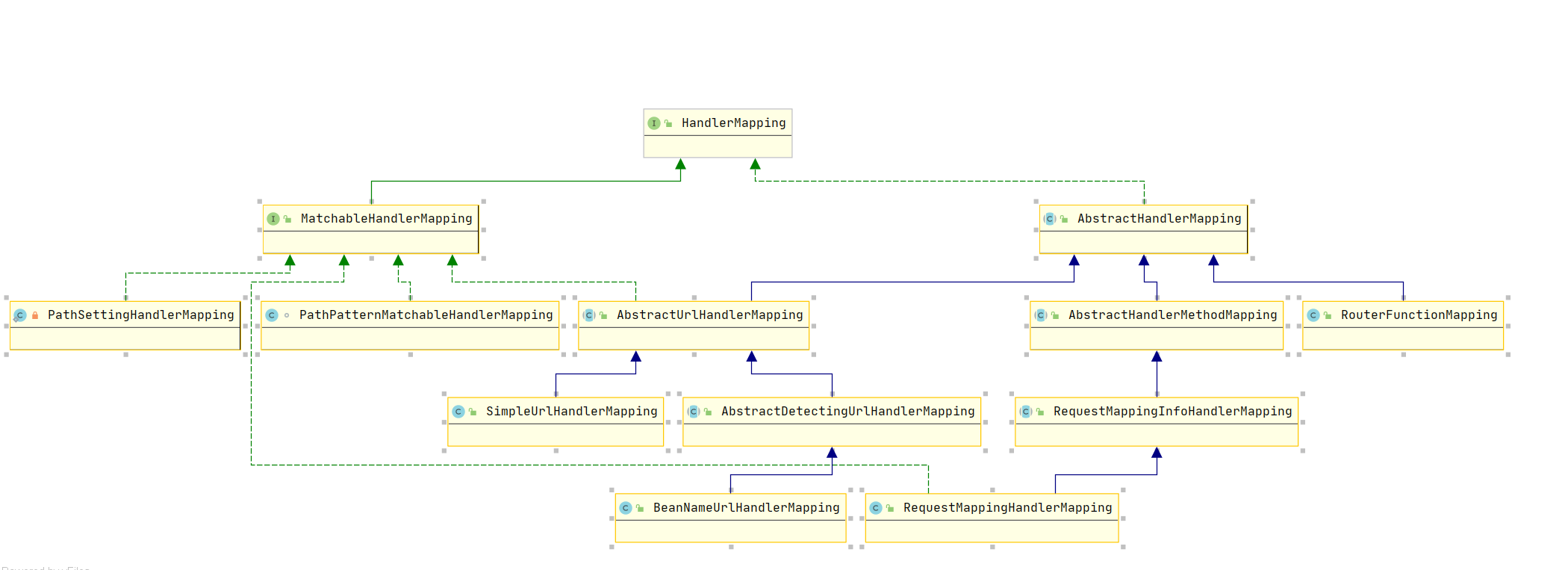Screen dimensions: 1568x570
Task: Click the empty body of the AbstractHandlerMapping node
Action: 1143,242
